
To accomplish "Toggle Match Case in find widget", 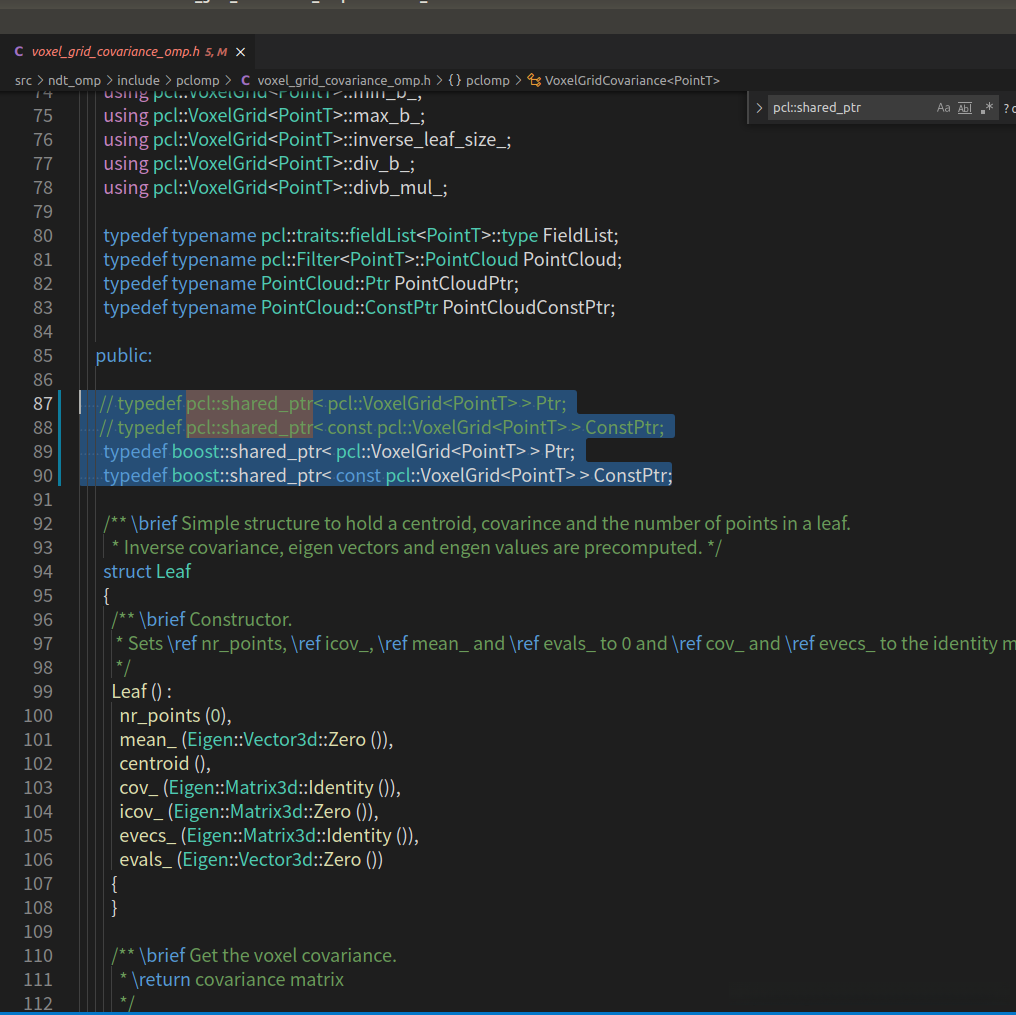I will point(943,108).
